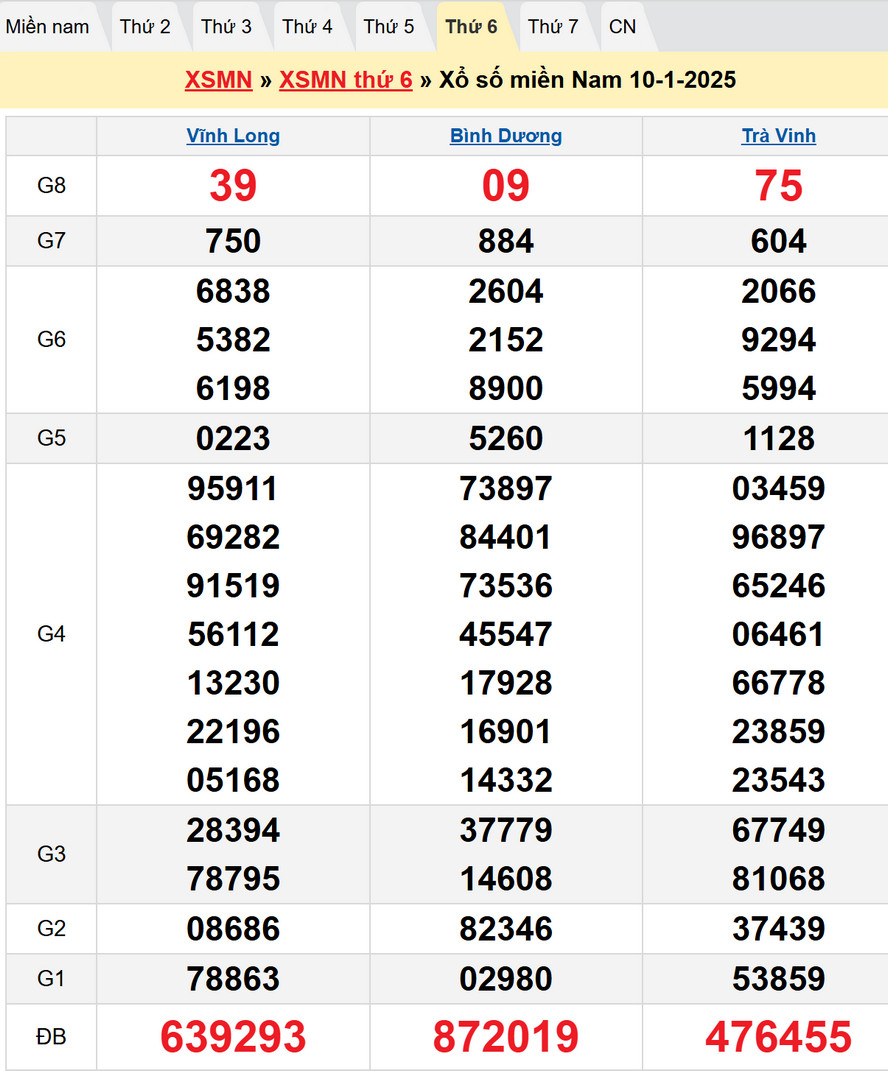888x1071 pixels.
Task: Click the G8 number 39 for Vĩnh Long
Action: (233, 186)
